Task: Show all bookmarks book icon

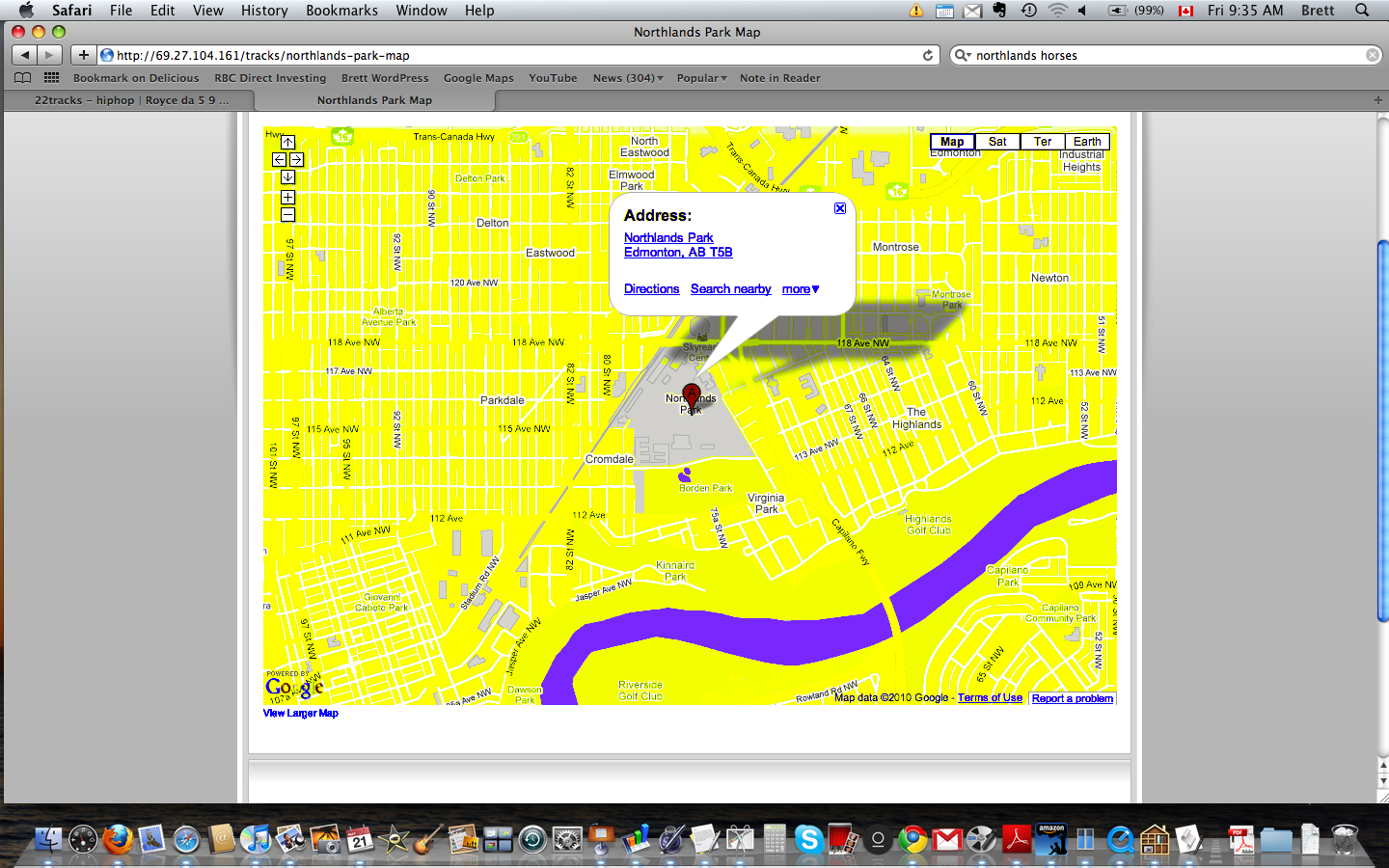Action: [23, 78]
